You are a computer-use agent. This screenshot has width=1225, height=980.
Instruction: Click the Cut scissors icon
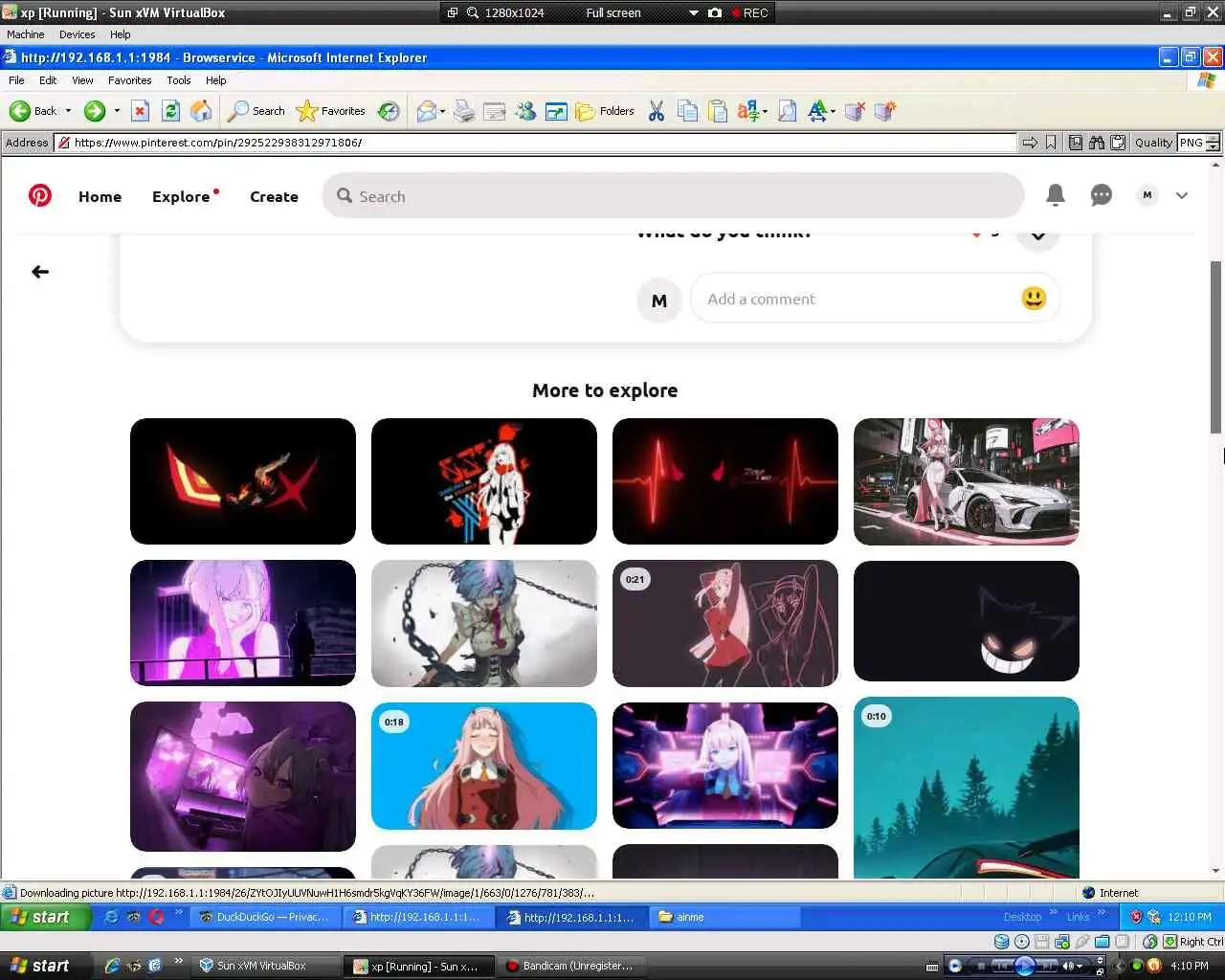pyautogui.click(x=657, y=111)
